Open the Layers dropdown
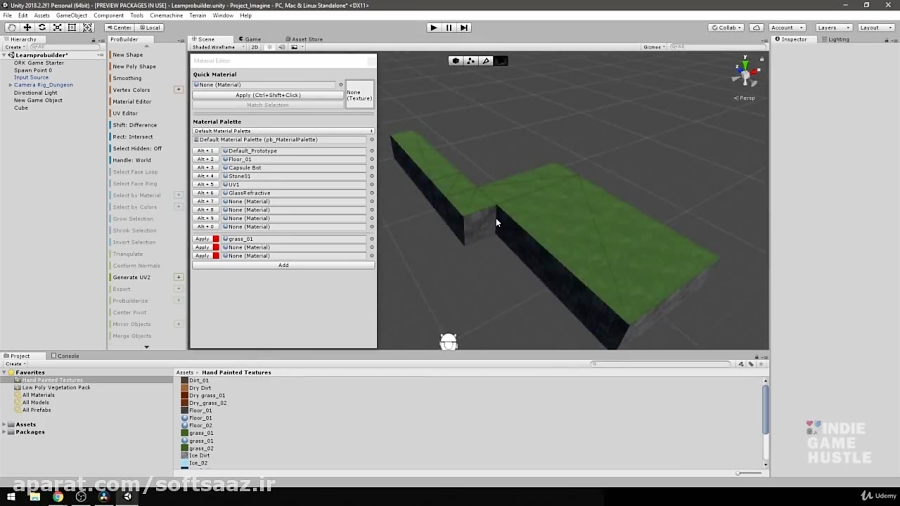Screen dimensions: 900x506 833,28
